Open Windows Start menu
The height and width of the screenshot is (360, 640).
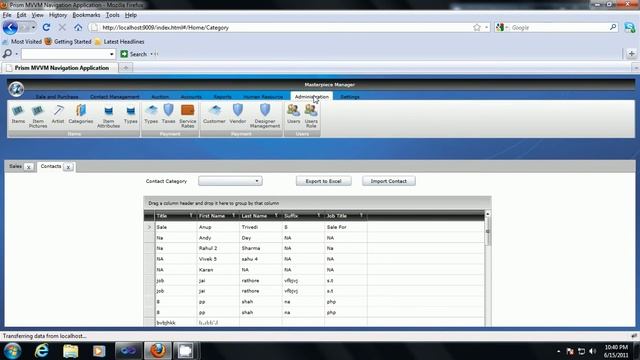pos(12,351)
